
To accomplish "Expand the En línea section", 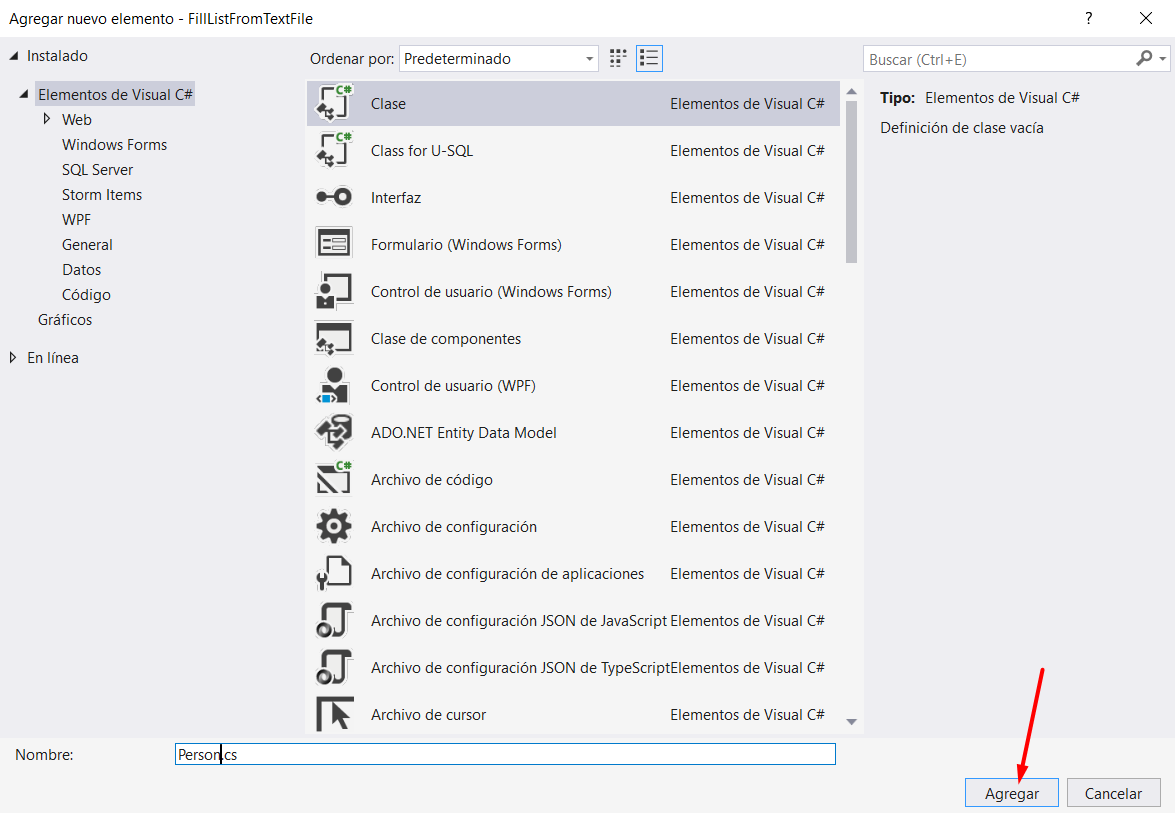I will (13, 358).
